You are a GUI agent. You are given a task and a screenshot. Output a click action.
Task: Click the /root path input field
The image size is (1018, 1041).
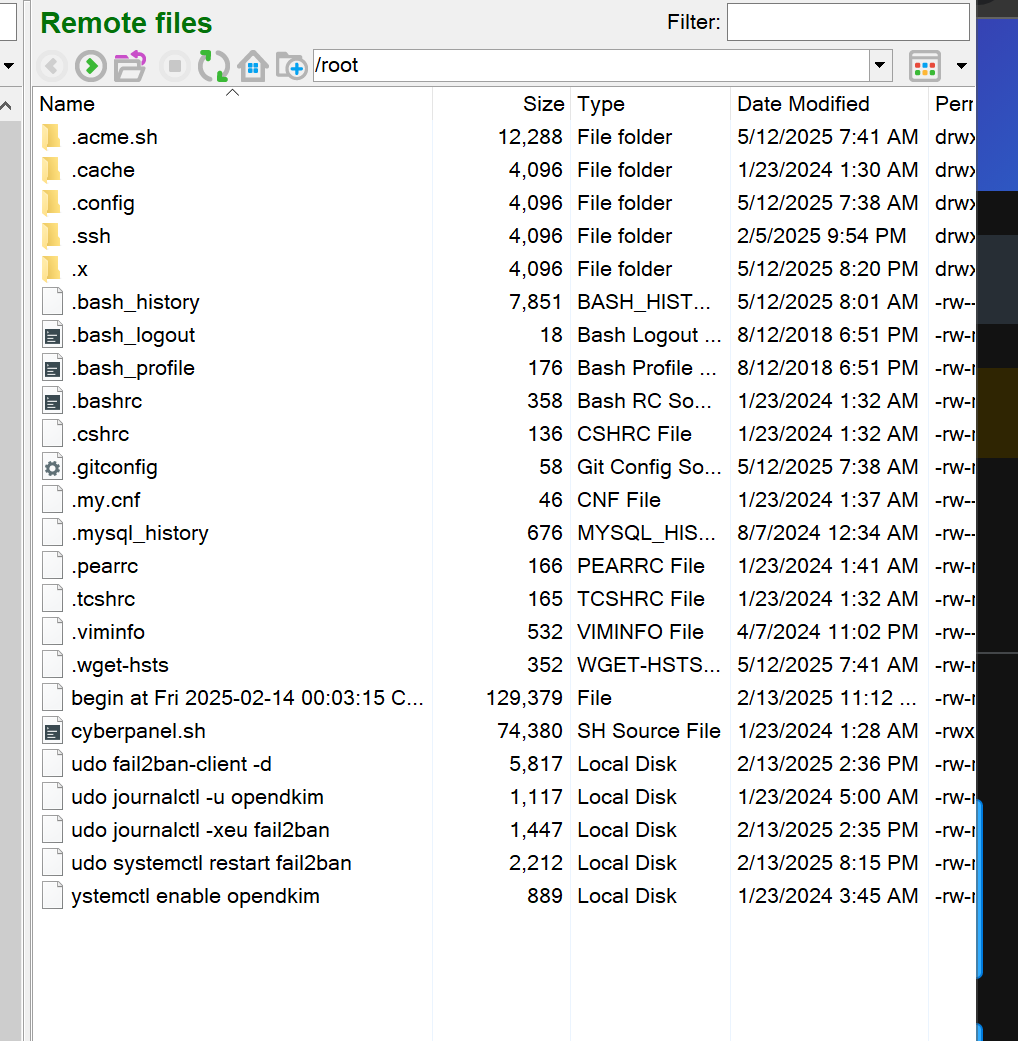pyautogui.click(x=591, y=65)
